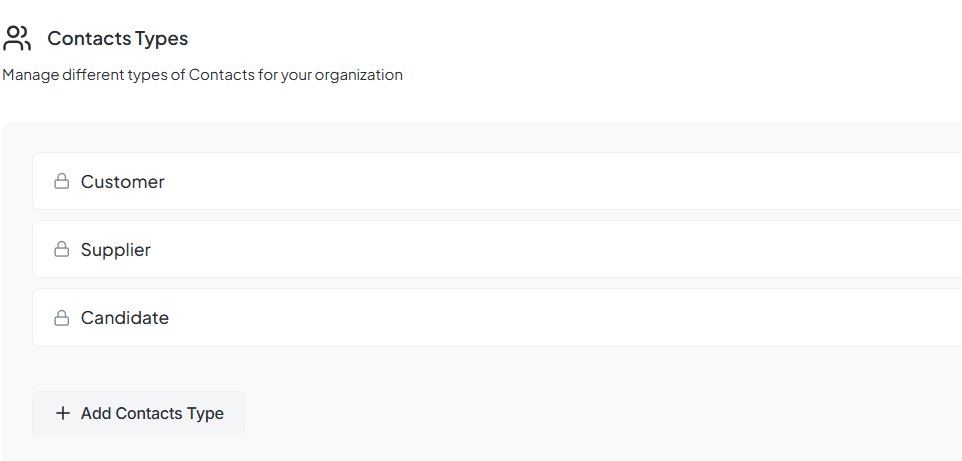
Task: Click the Candidate label text
Action: pyautogui.click(x=124, y=318)
